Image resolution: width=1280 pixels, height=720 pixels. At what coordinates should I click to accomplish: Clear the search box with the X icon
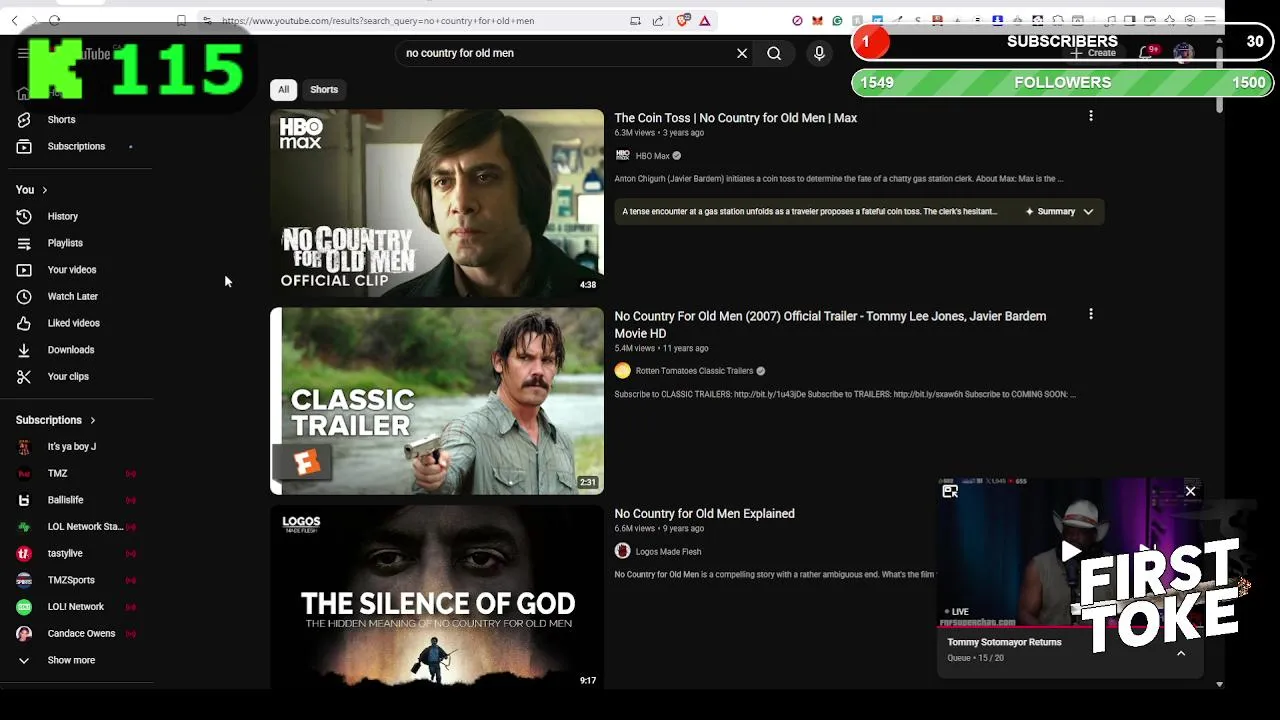click(x=742, y=53)
